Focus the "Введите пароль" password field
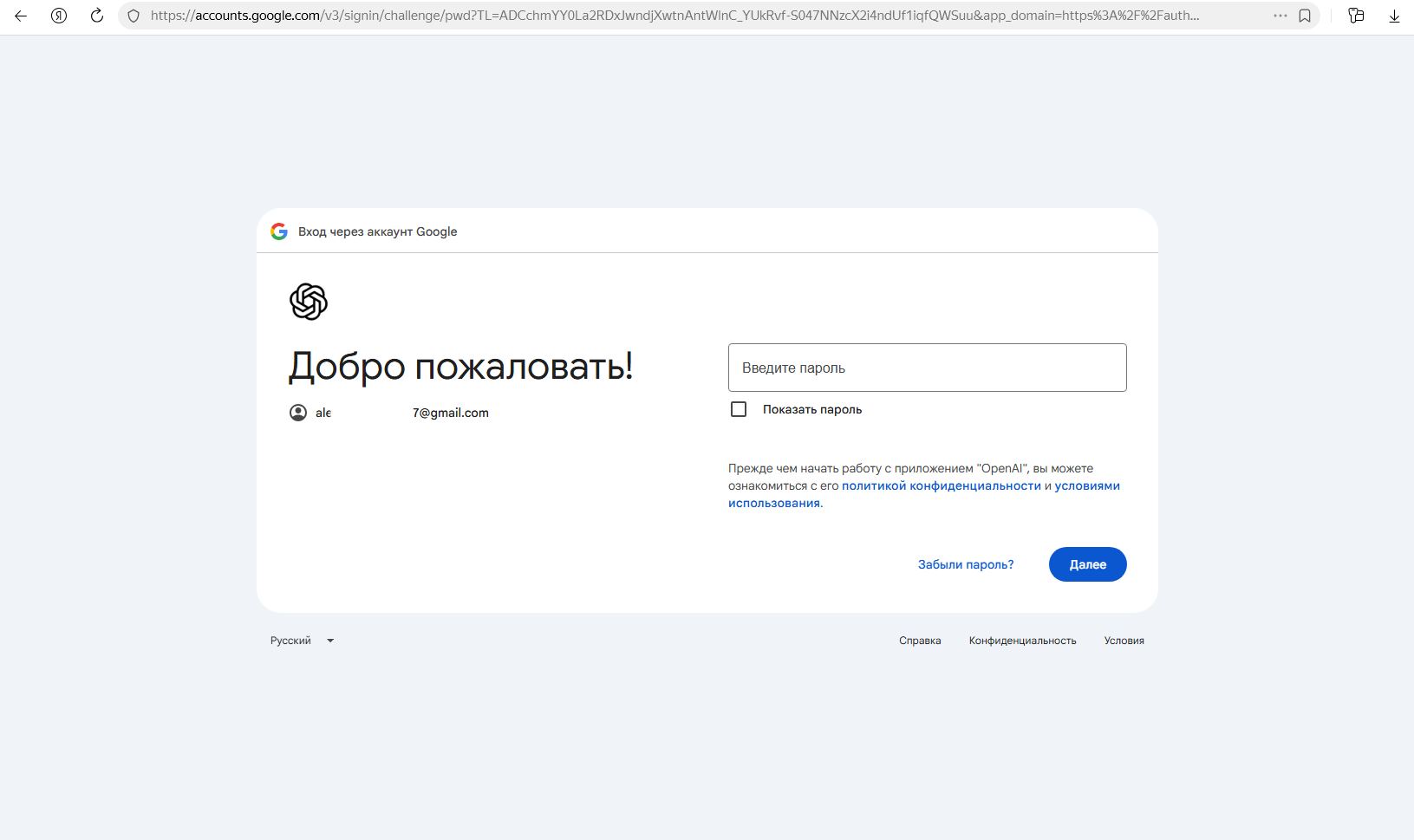The height and width of the screenshot is (840, 1414). [928, 368]
